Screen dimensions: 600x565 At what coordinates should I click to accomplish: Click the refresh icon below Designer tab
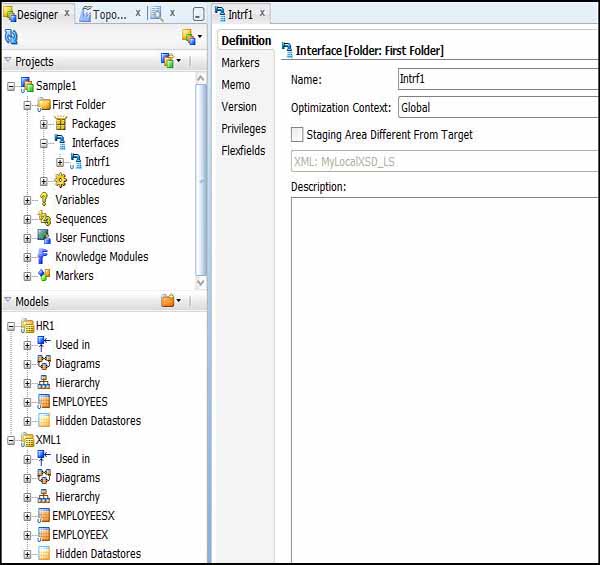coord(11,37)
